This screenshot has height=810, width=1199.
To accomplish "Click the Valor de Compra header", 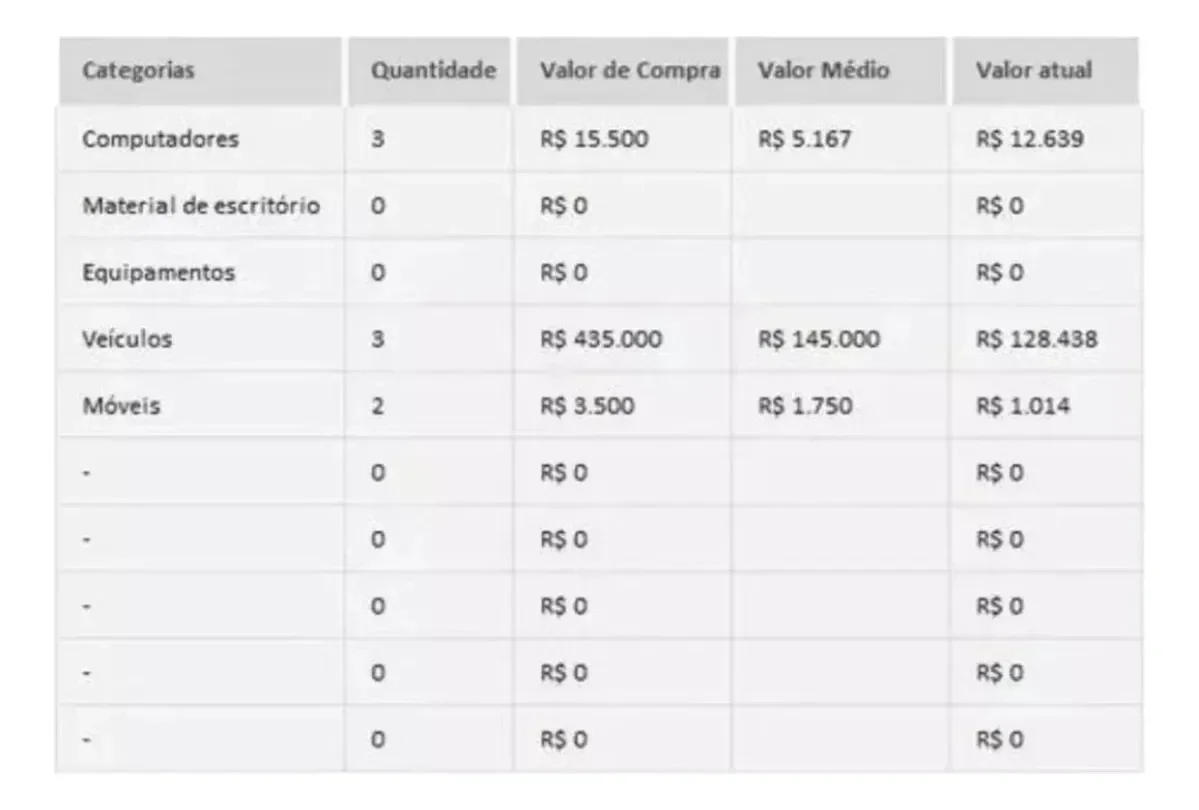I will coord(622,70).
